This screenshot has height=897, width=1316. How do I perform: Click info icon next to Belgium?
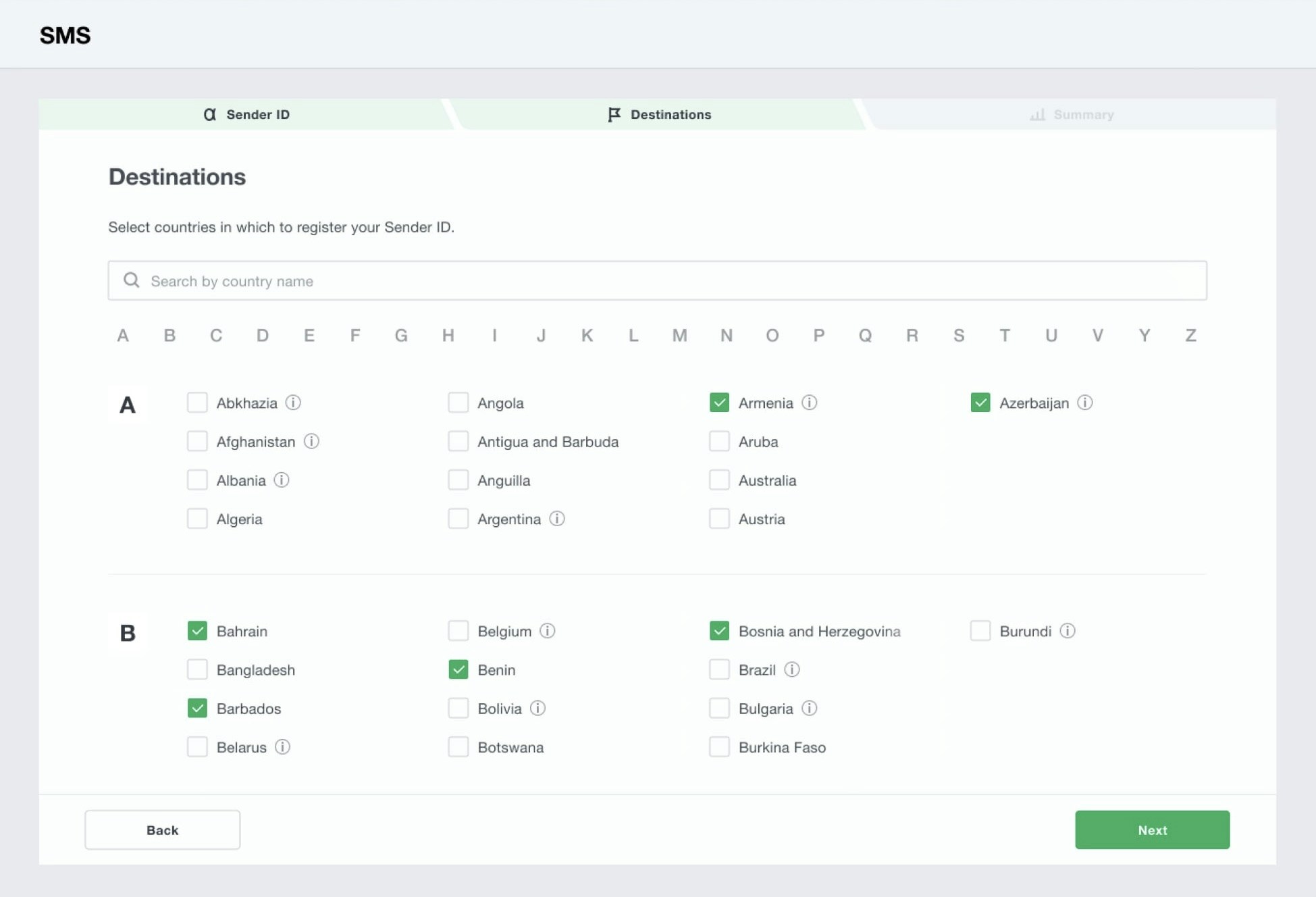(x=547, y=631)
